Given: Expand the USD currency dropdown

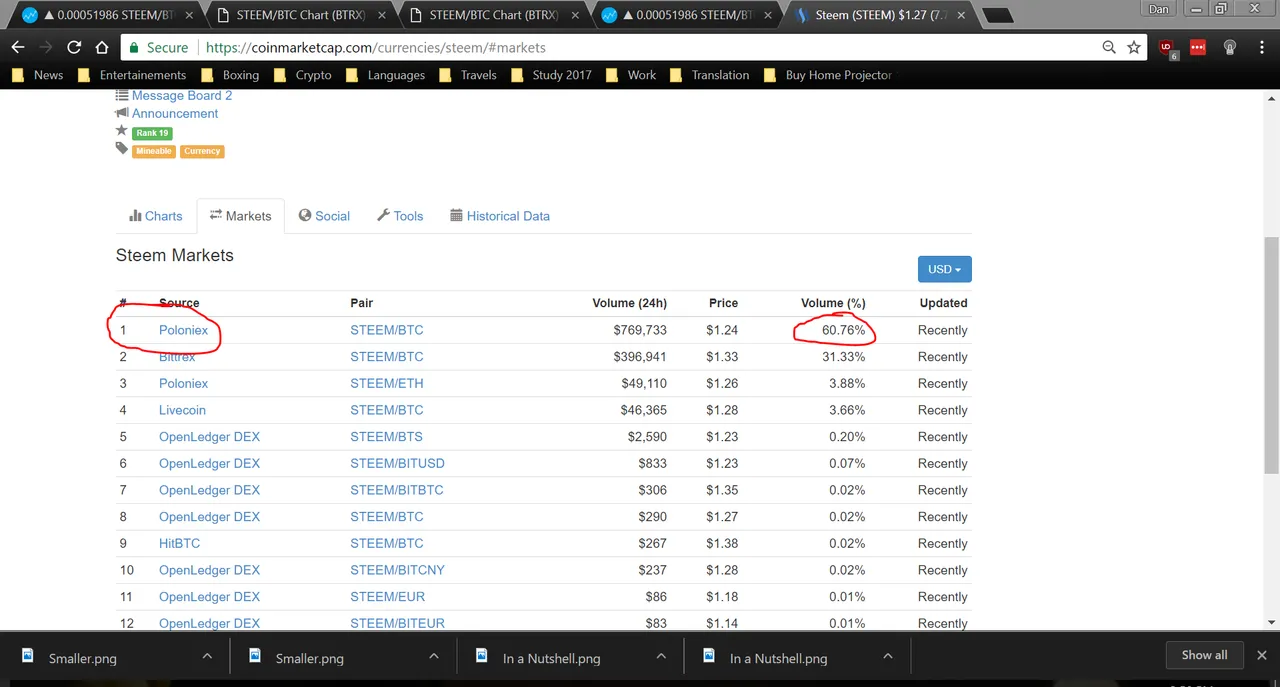Looking at the screenshot, I should click(944, 269).
